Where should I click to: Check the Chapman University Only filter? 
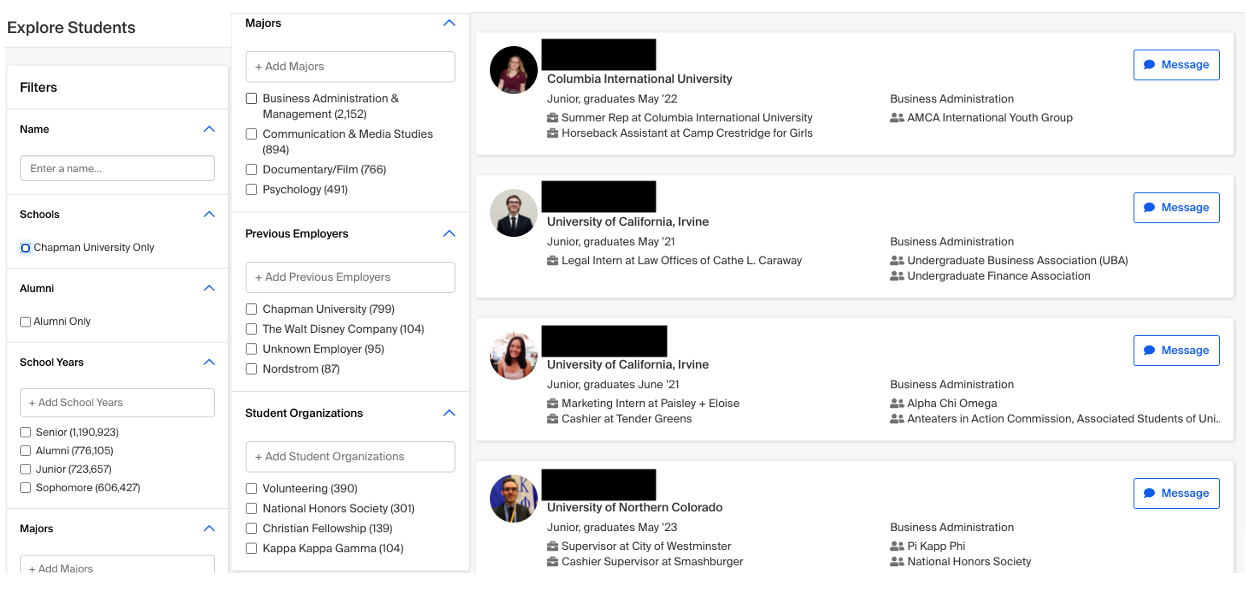(x=25, y=248)
